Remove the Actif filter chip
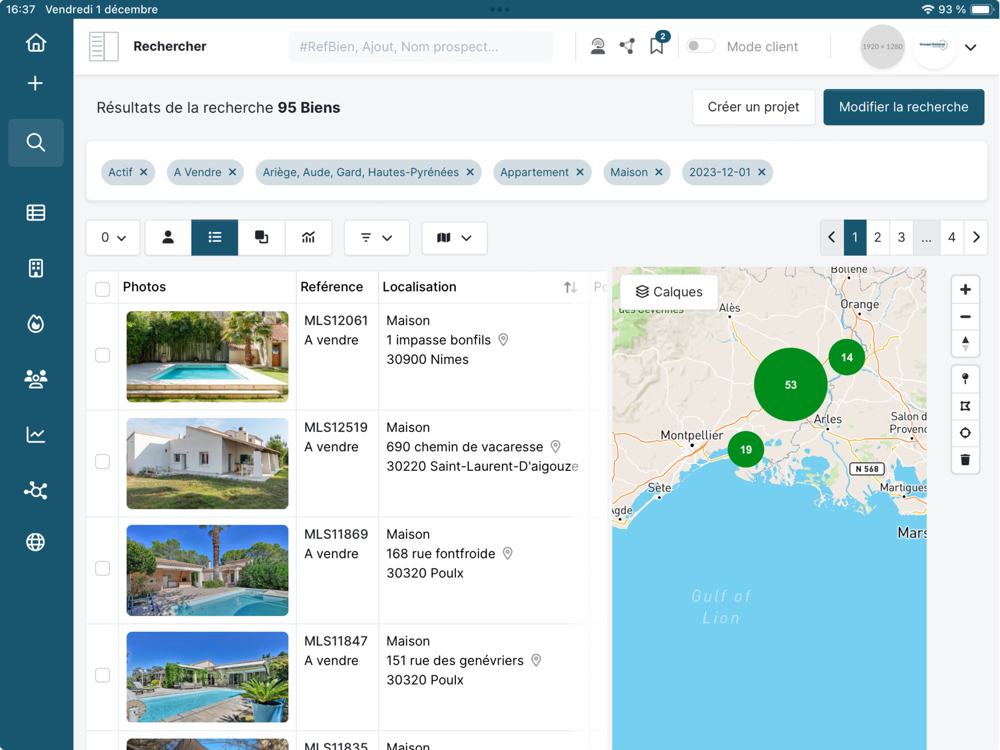The width and height of the screenshot is (1000, 750). (143, 172)
